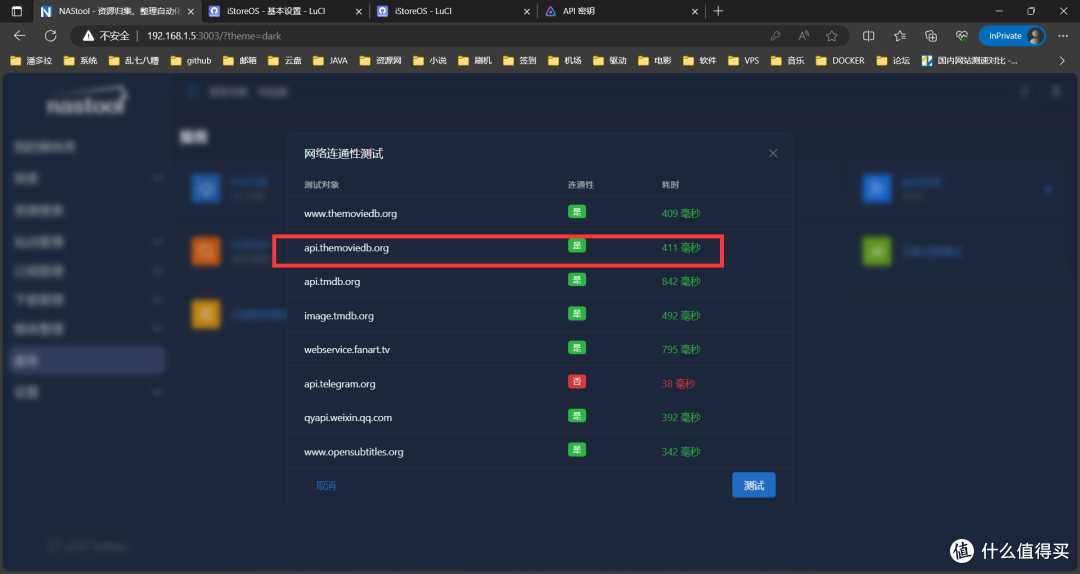Close the network connectivity test dialog
Image resolution: width=1080 pixels, height=574 pixels.
coord(773,153)
